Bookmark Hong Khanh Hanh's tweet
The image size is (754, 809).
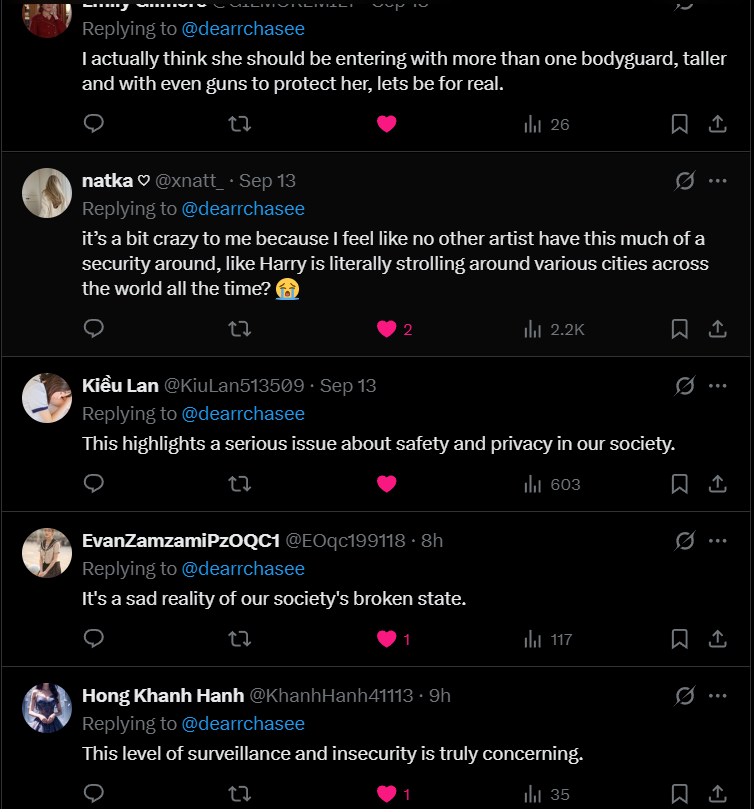coord(679,794)
